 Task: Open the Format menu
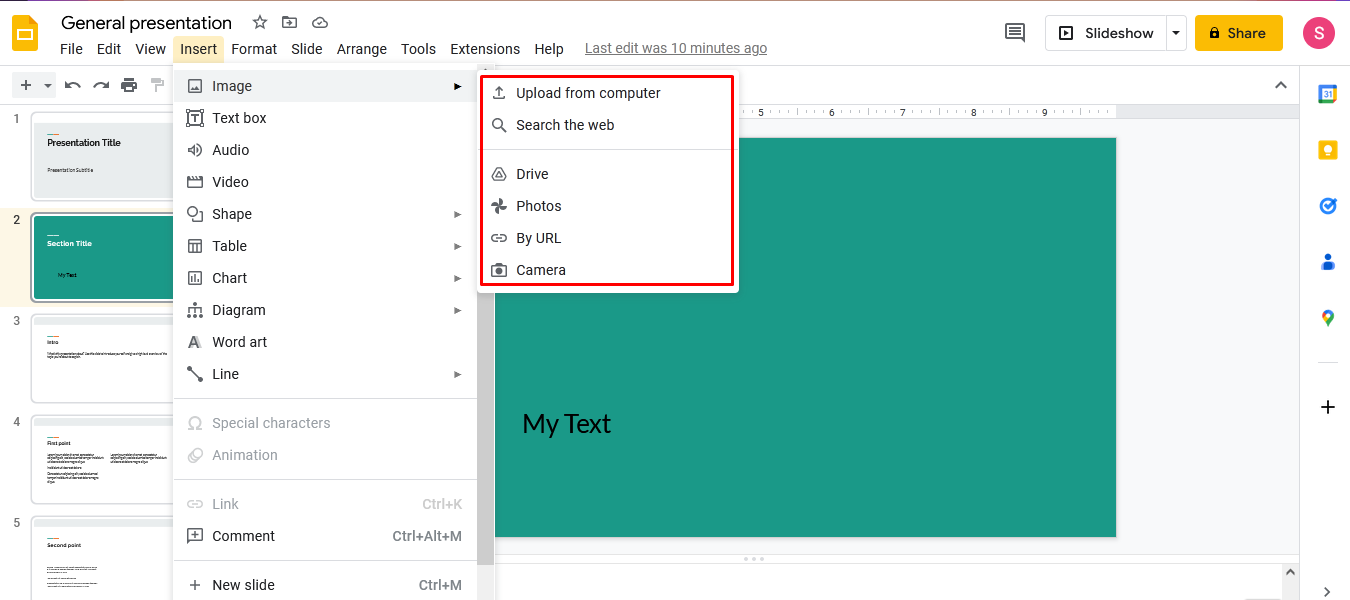[254, 48]
